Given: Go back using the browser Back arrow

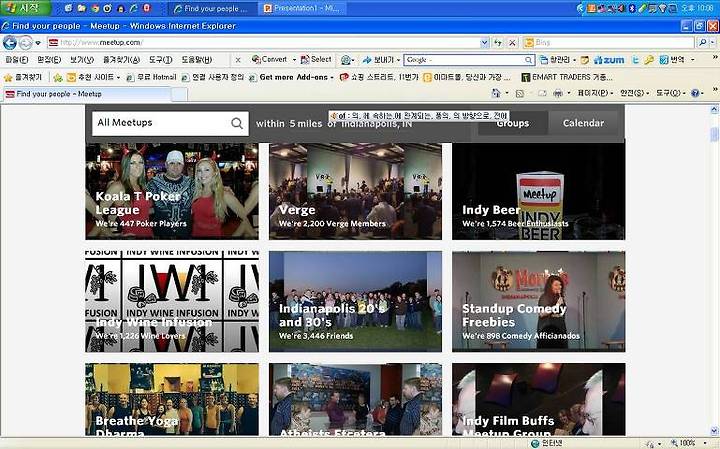Looking at the screenshot, I should 10,43.
